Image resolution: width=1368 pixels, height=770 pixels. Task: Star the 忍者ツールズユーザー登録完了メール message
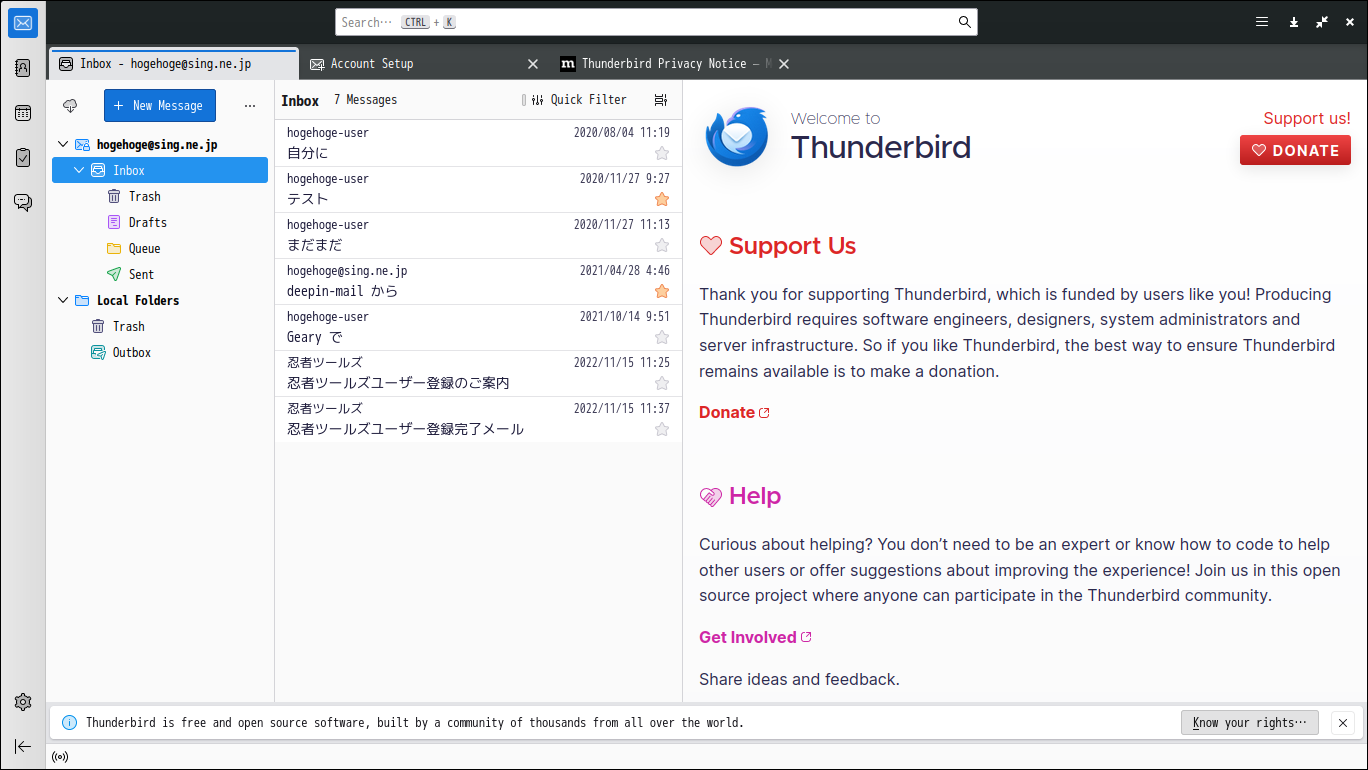[662, 429]
